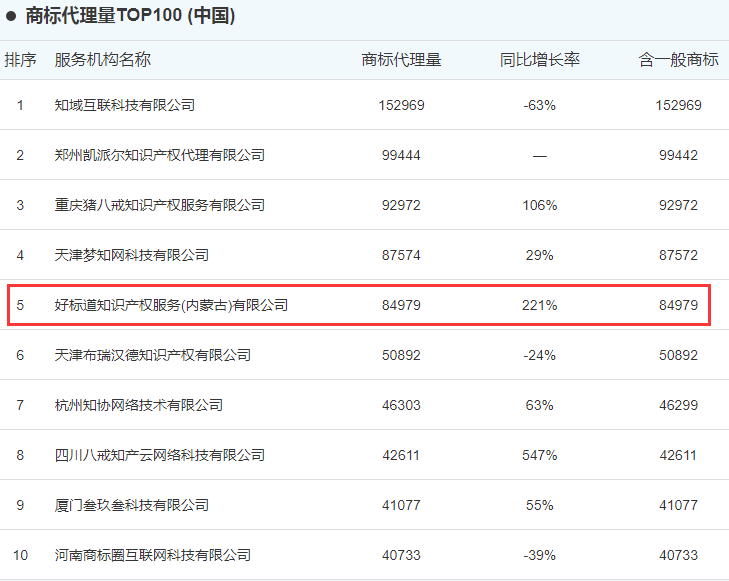Click the bullet icon before the table title
729x581 pixels.
[x=11, y=17]
